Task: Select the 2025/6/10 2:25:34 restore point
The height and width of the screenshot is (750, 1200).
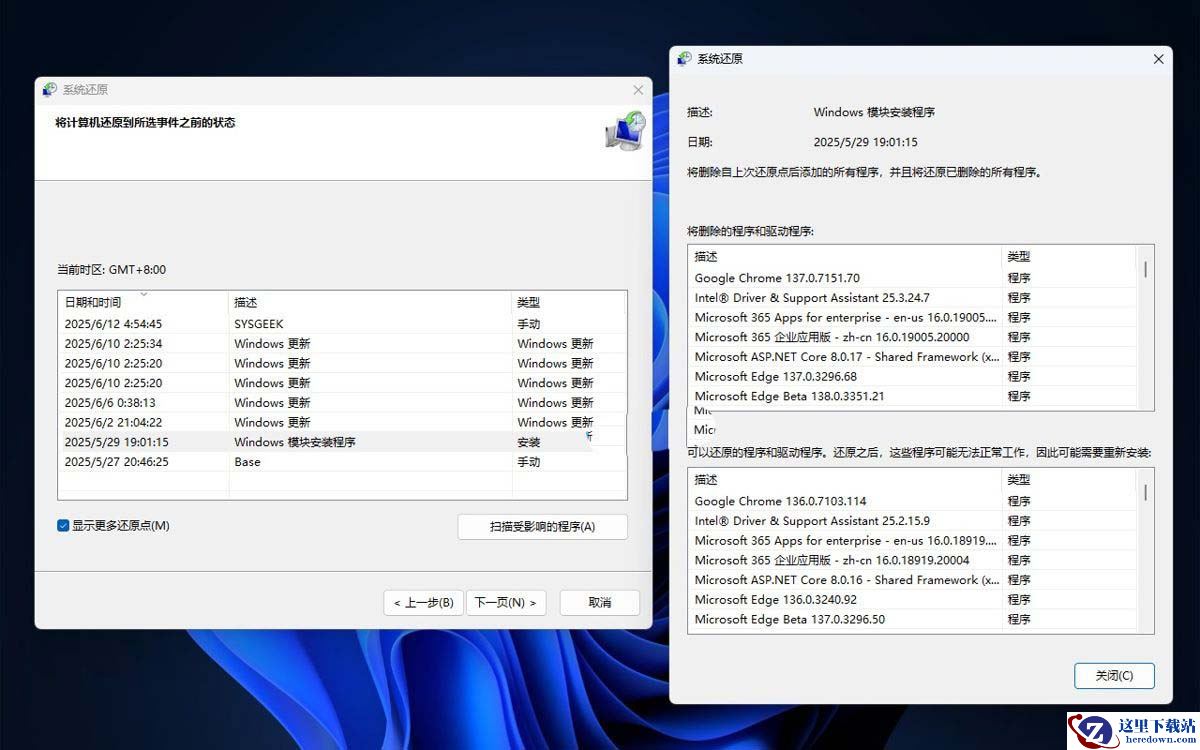Action: click(342, 344)
